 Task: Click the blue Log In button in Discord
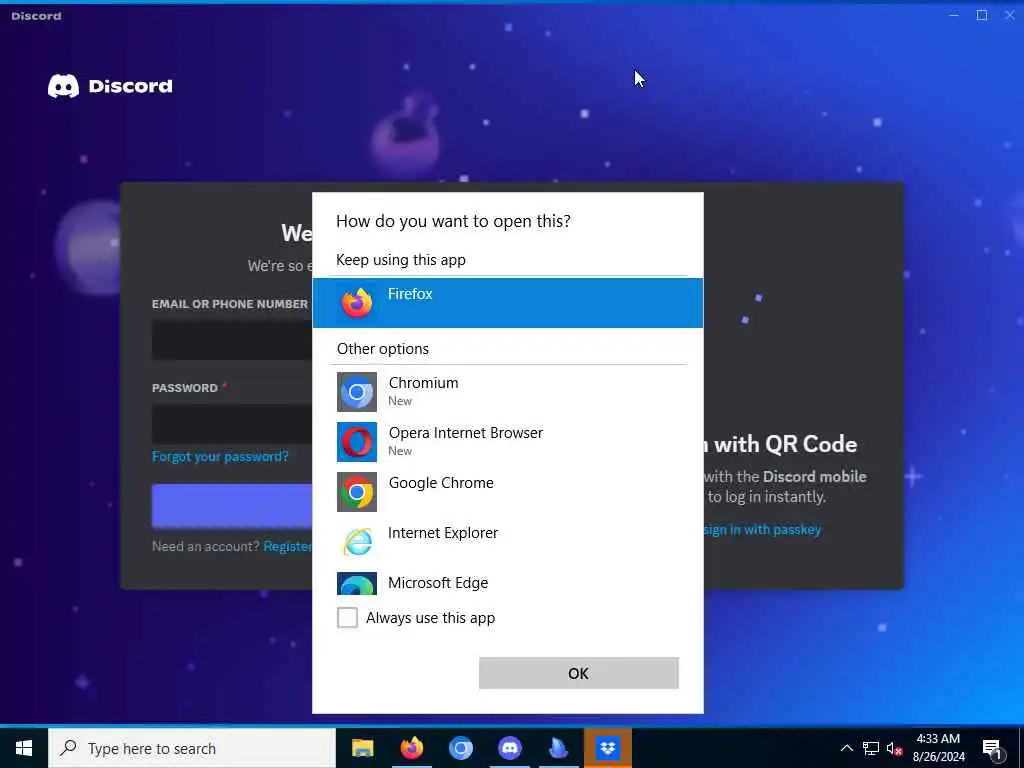coord(232,505)
